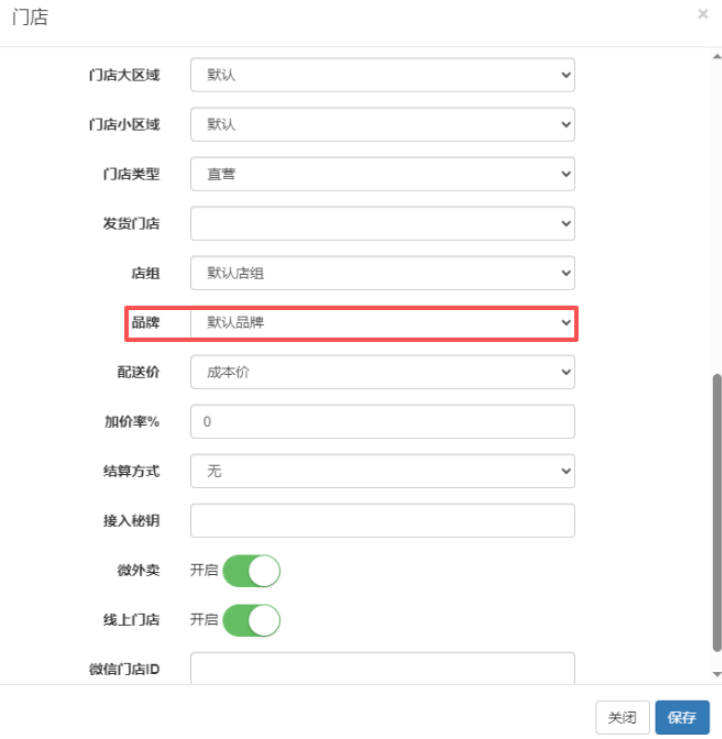
Task: Open the 店组 dropdown
Action: point(382,273)
